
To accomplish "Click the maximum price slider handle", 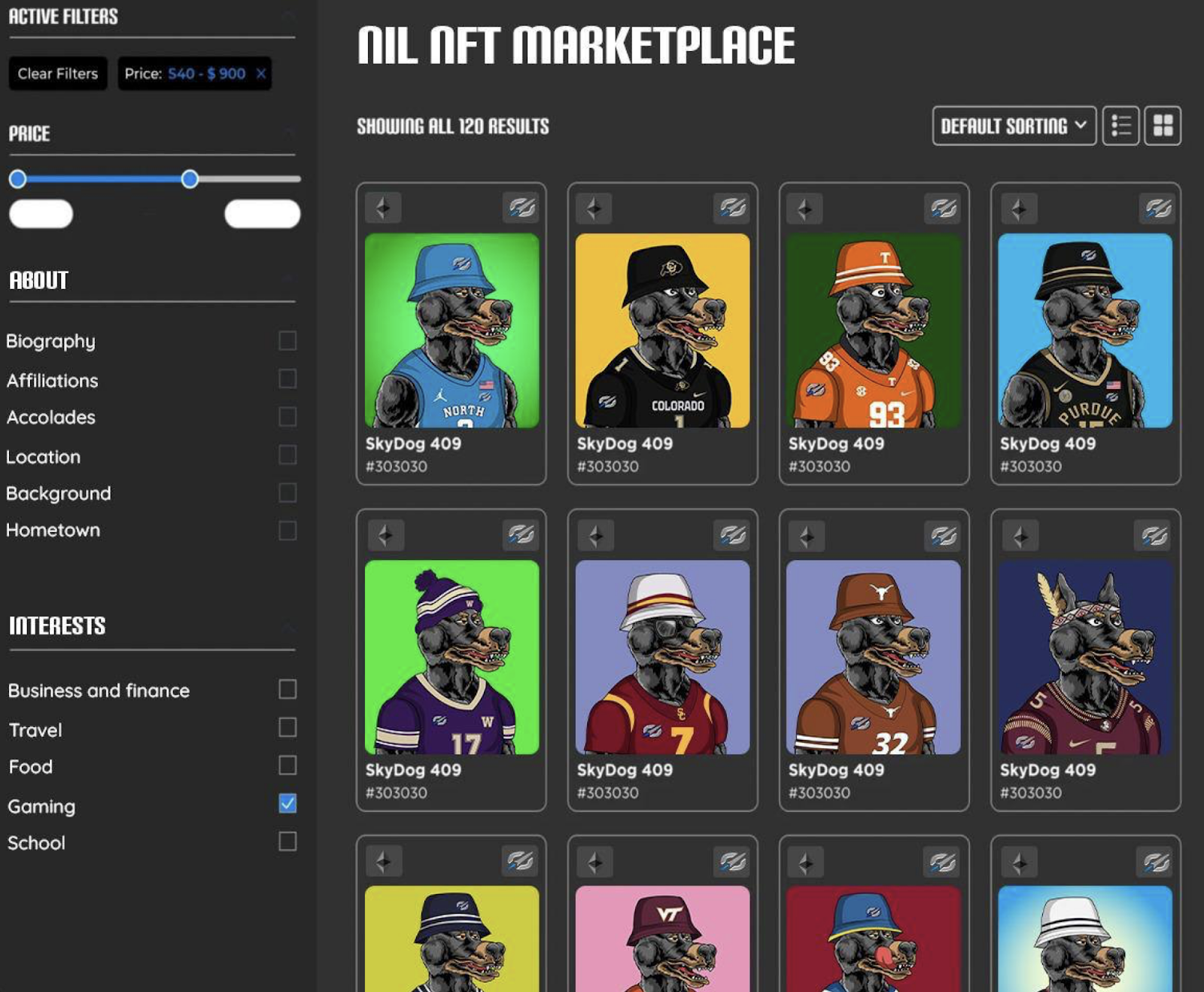I will [190, 178].
